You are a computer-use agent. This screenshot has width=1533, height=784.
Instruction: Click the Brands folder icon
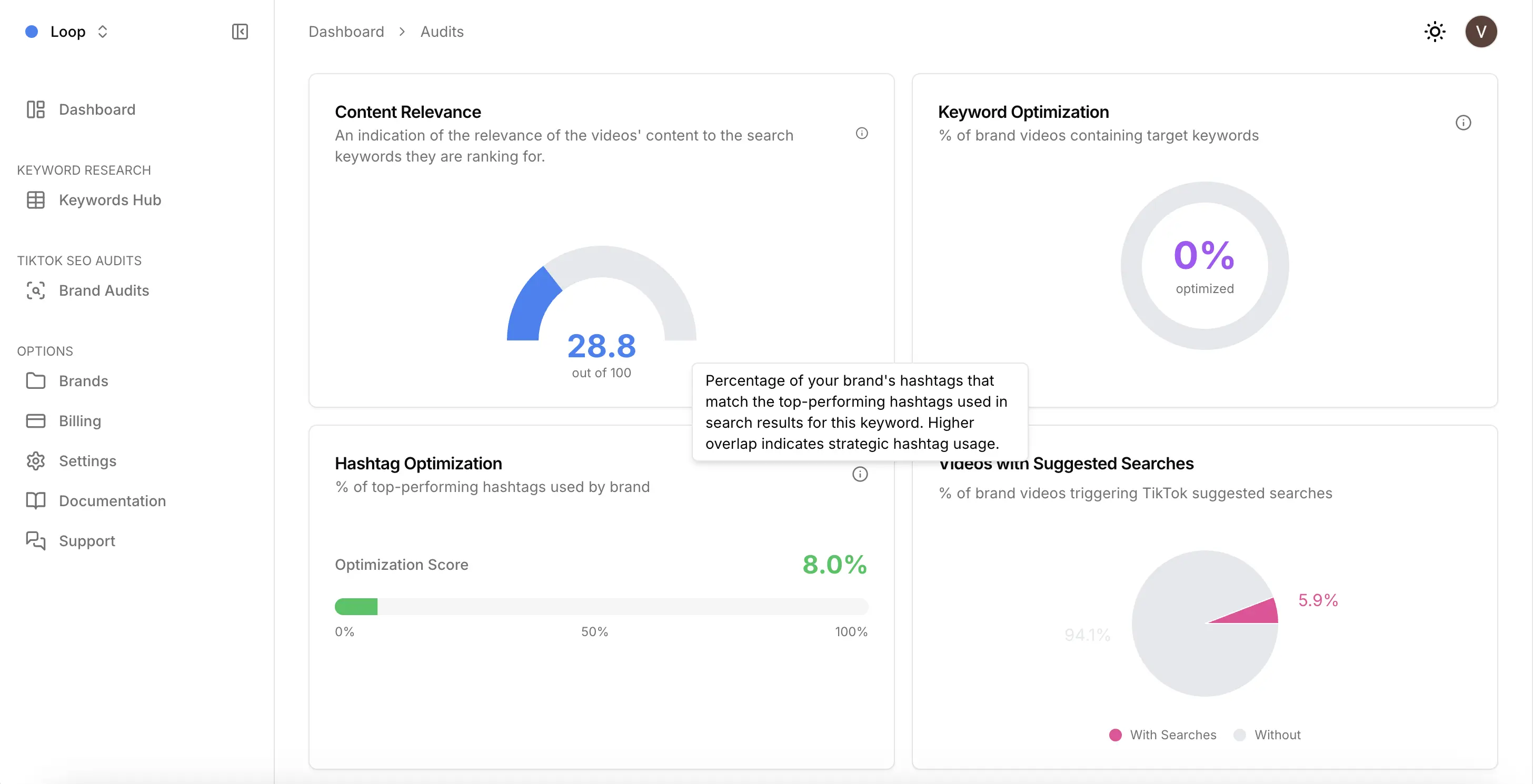coord(36,381)
